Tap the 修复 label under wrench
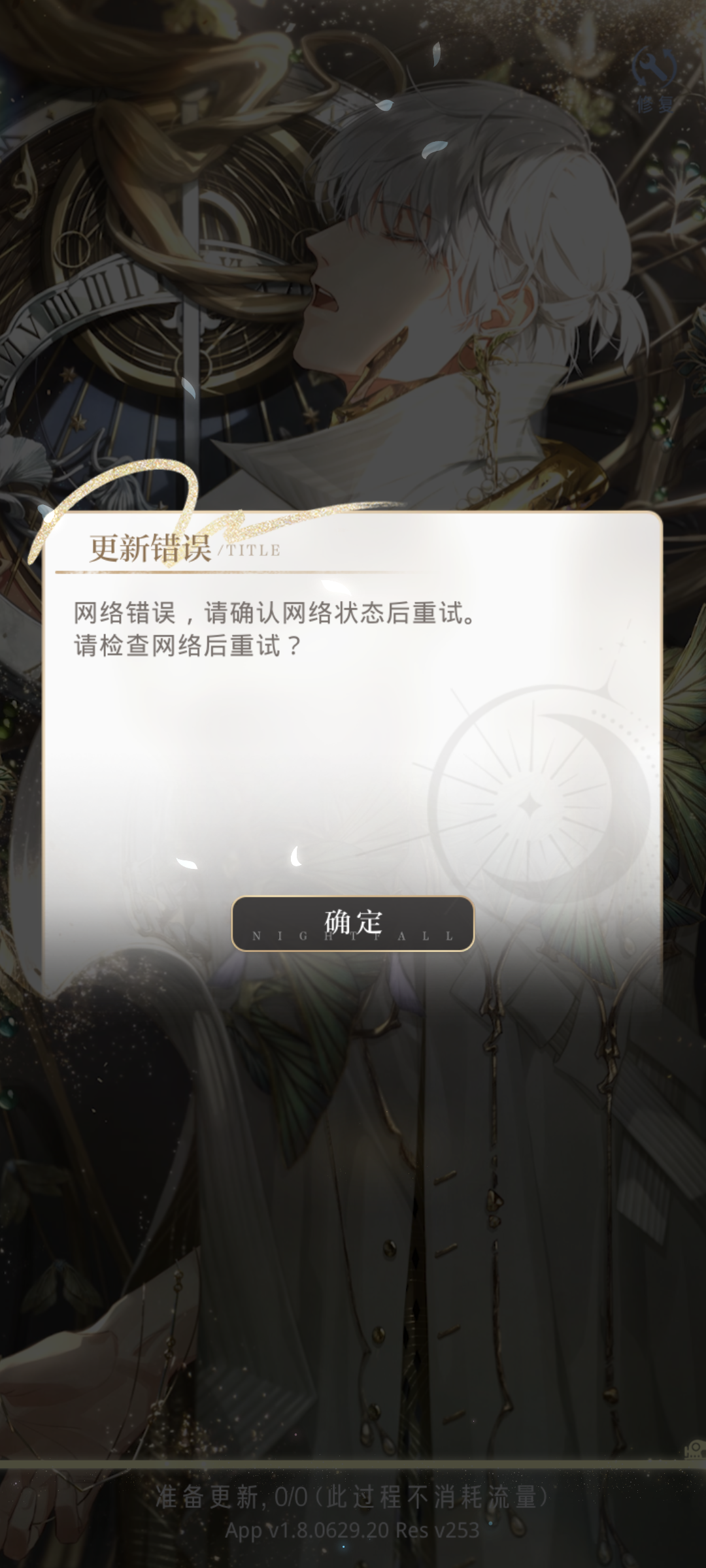Screen dimensions: 706x1568 click(655, 103)
